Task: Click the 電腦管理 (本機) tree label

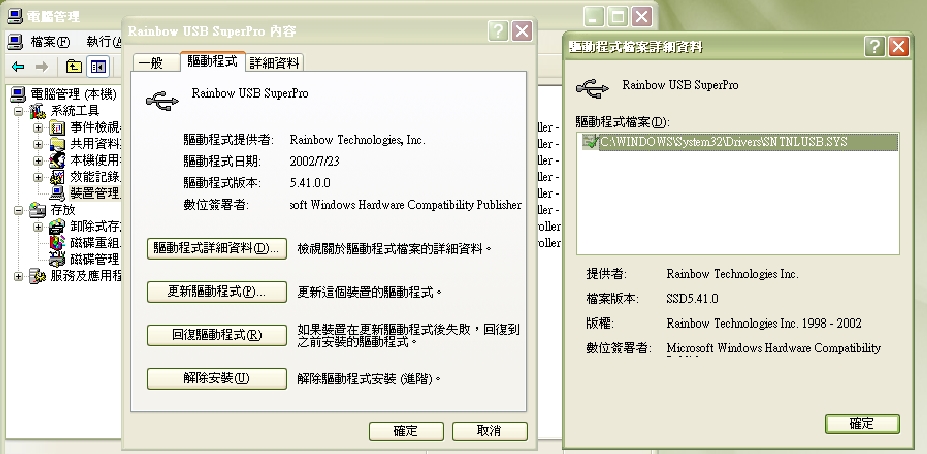Action: 73,94
